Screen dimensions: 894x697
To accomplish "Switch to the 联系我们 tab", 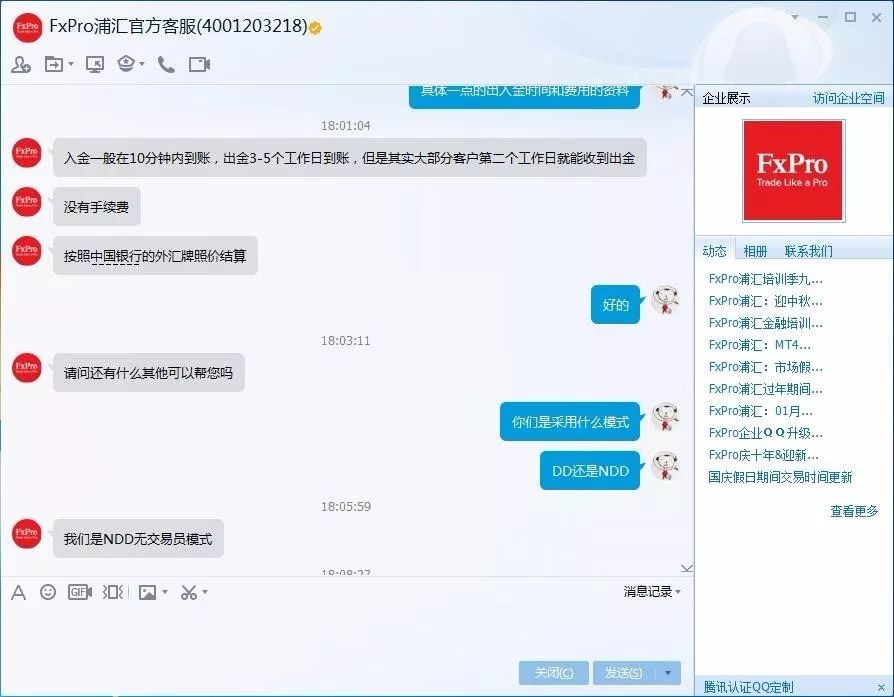I will (809, 250).
